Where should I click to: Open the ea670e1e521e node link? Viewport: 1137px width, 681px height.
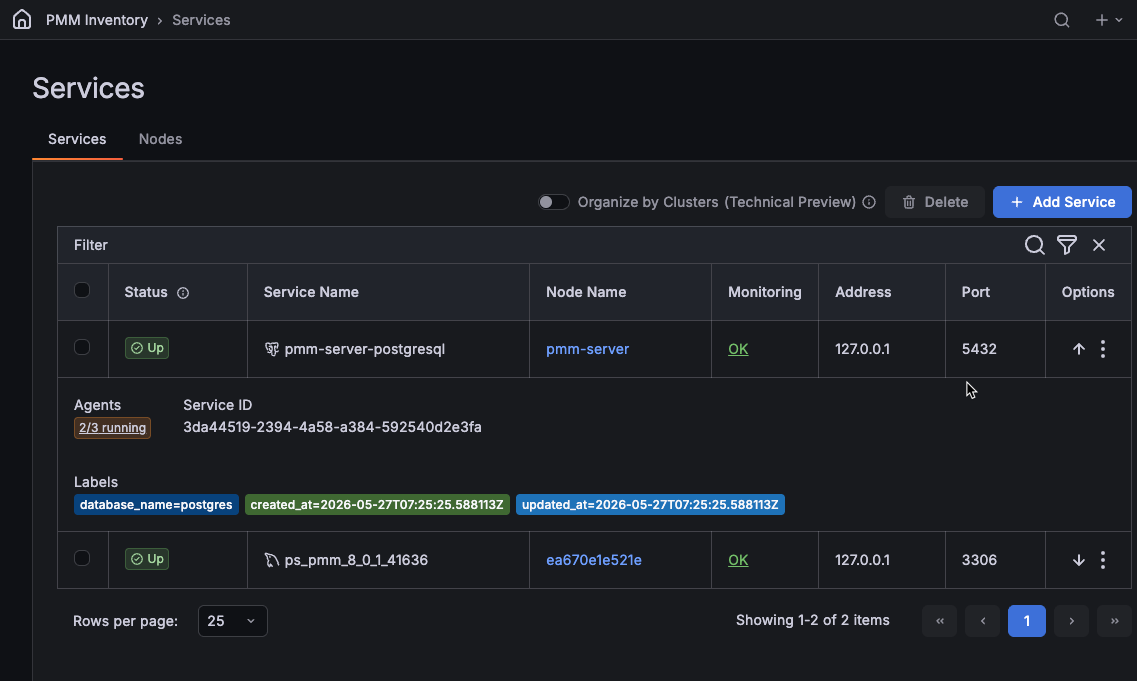coord(594,561)
